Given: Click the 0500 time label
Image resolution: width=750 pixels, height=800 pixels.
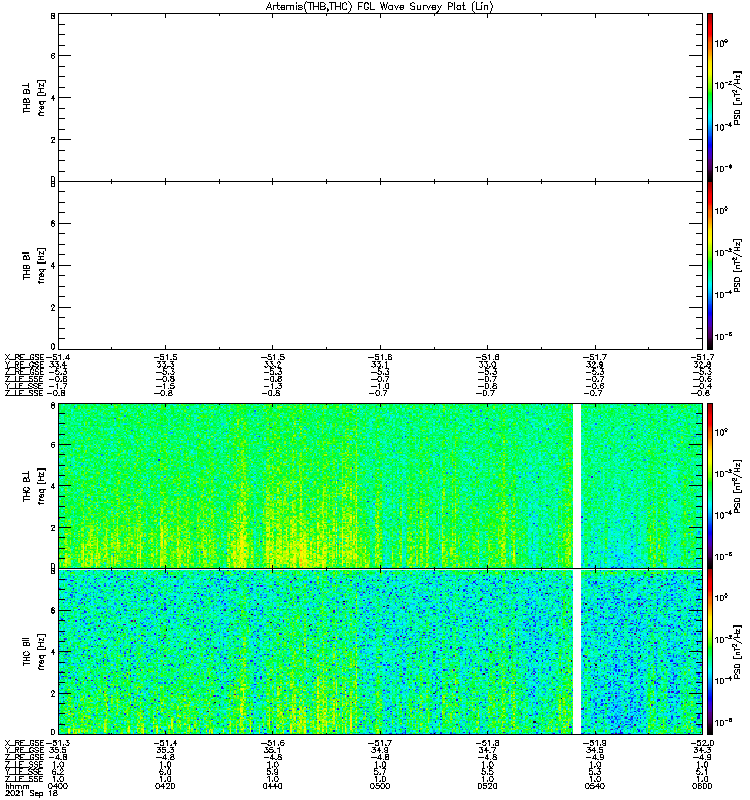Looking at the screenshot, I should click(380, 786).
